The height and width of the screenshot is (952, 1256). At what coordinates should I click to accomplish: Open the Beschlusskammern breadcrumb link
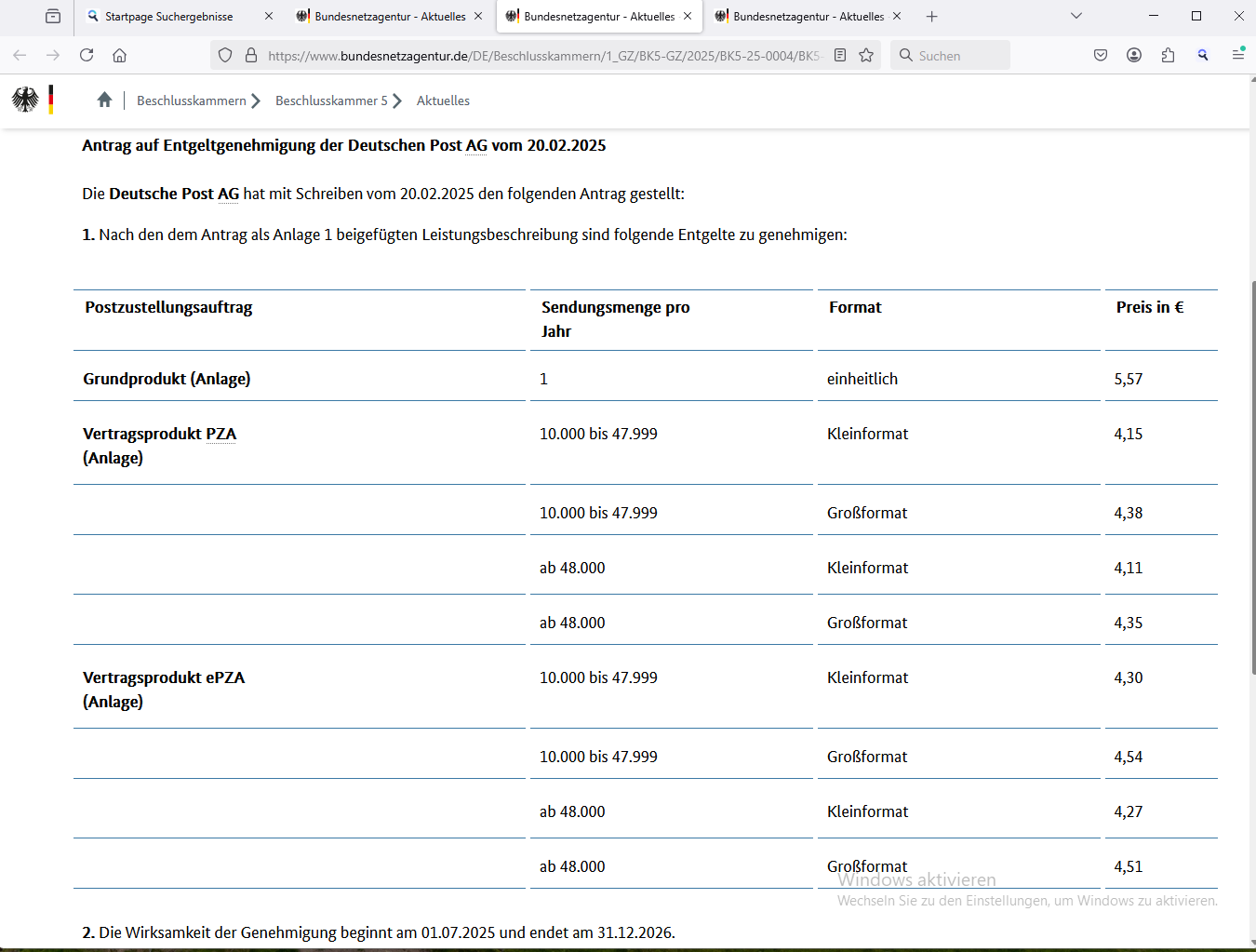(x=192, y=101)
